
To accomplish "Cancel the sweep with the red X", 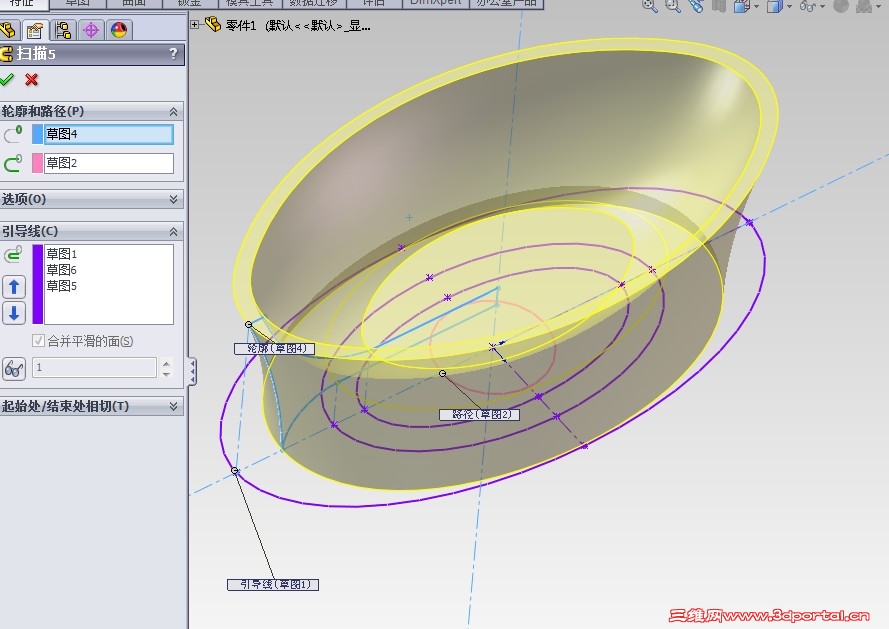I will (32, 79).
